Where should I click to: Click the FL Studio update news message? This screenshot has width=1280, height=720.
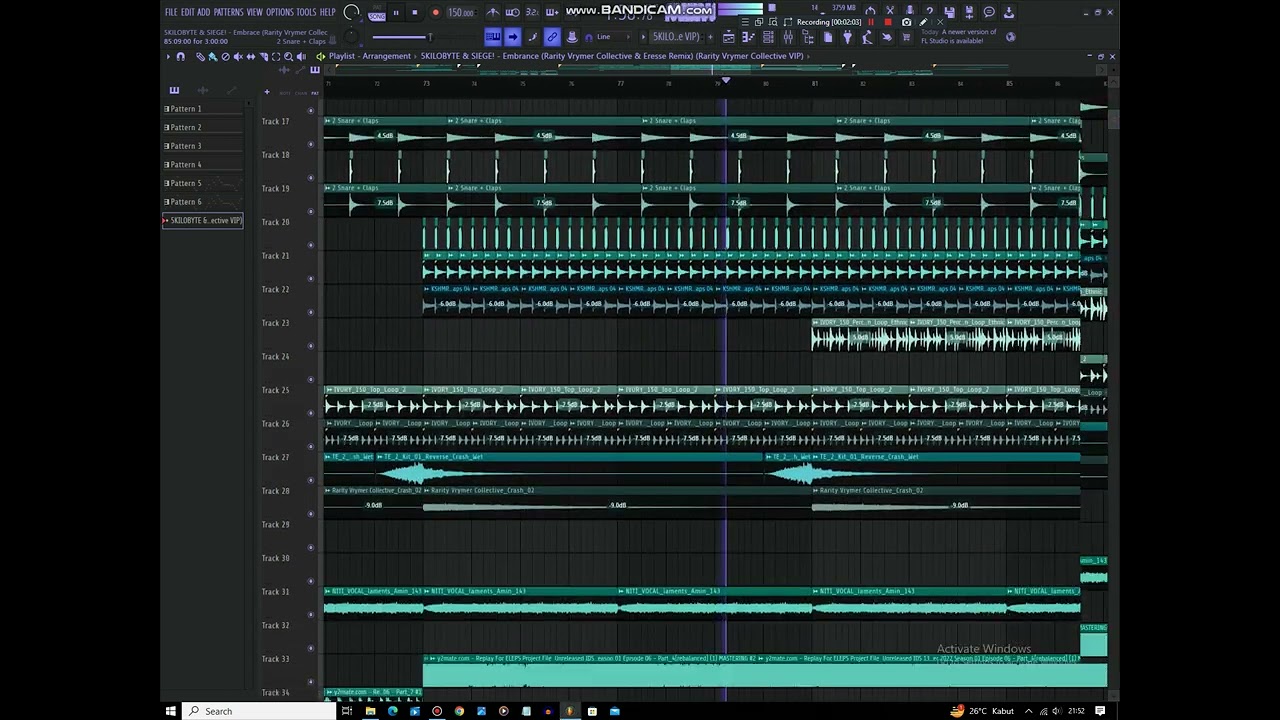pyautogui.click(x=959, y=37)
